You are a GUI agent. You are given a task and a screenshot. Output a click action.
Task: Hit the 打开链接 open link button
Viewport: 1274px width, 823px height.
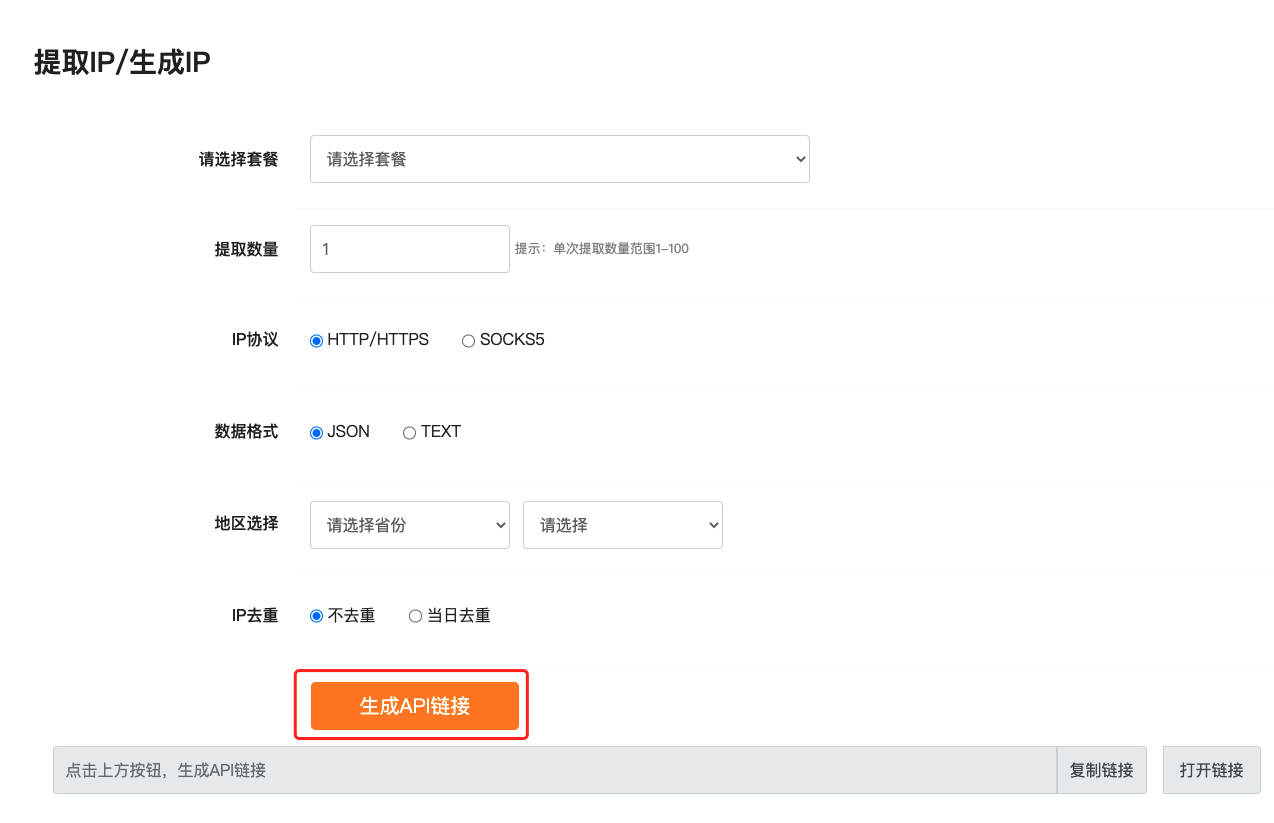coord(1211,770)
